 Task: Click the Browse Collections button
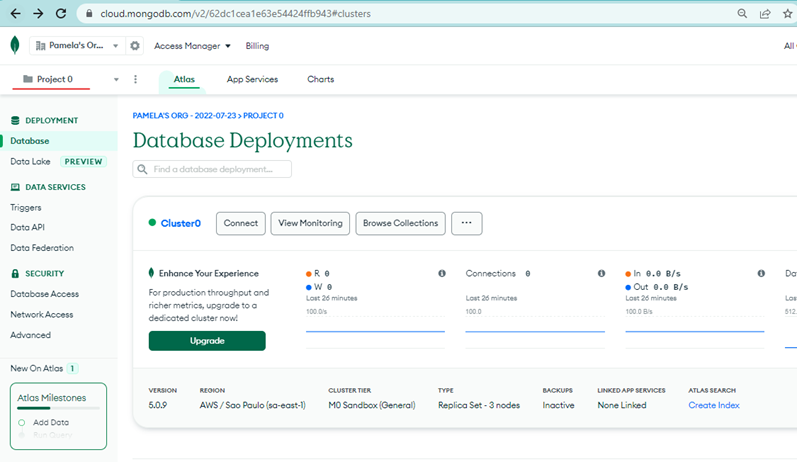tap(401, 223)
